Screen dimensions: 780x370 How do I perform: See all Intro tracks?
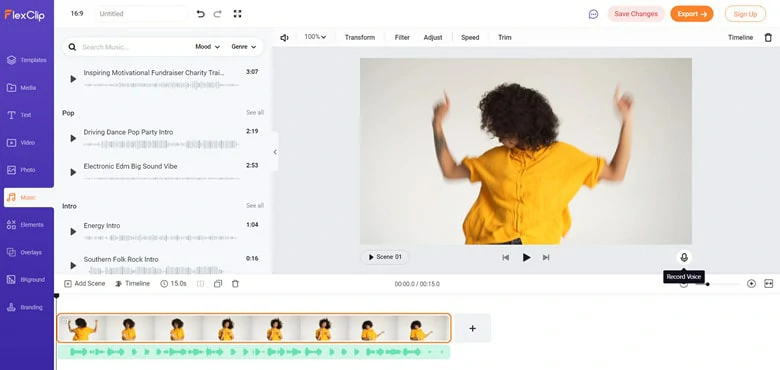(x=255, y=206)
